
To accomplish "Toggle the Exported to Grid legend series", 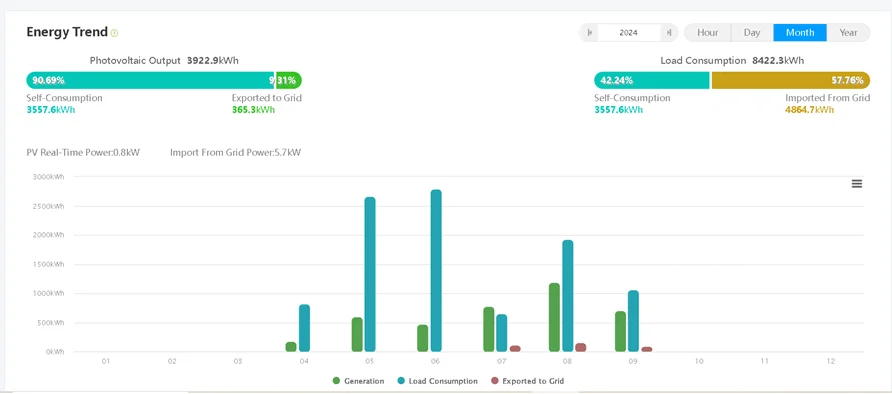I will pos(527,381).
